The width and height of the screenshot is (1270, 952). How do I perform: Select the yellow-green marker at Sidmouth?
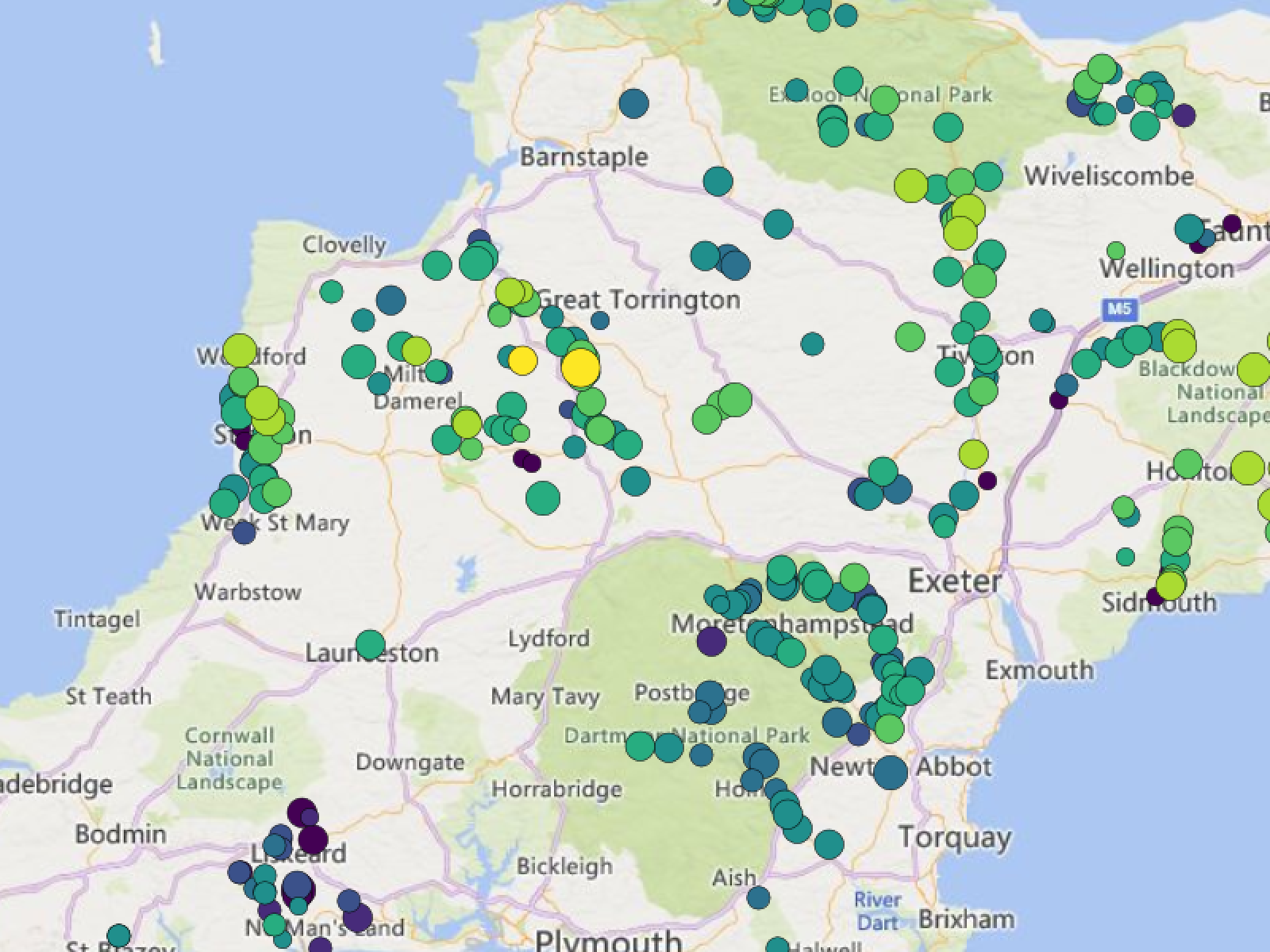click(1170, 586)
